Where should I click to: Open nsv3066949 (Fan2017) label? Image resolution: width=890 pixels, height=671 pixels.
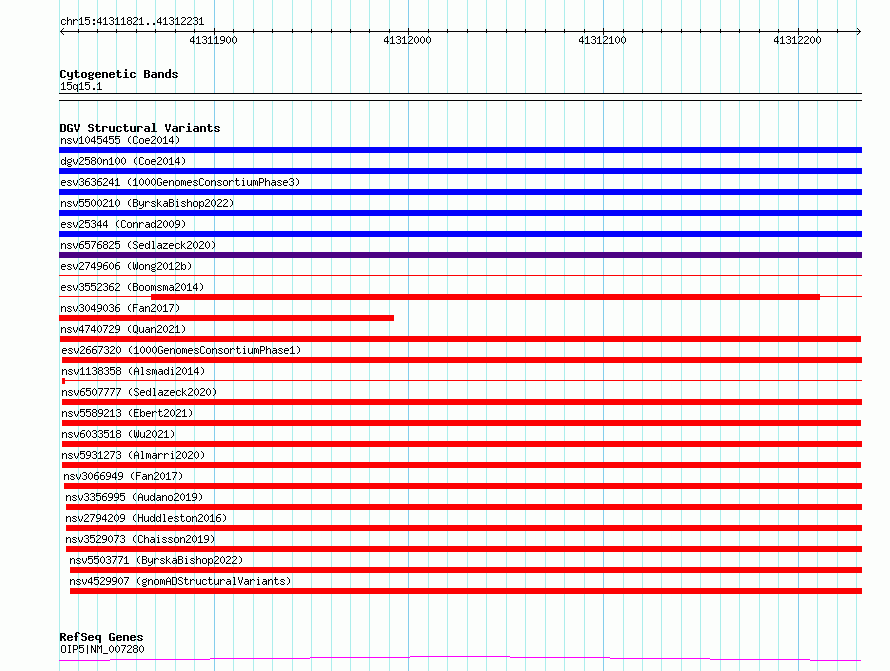click(x=123, y=476)
